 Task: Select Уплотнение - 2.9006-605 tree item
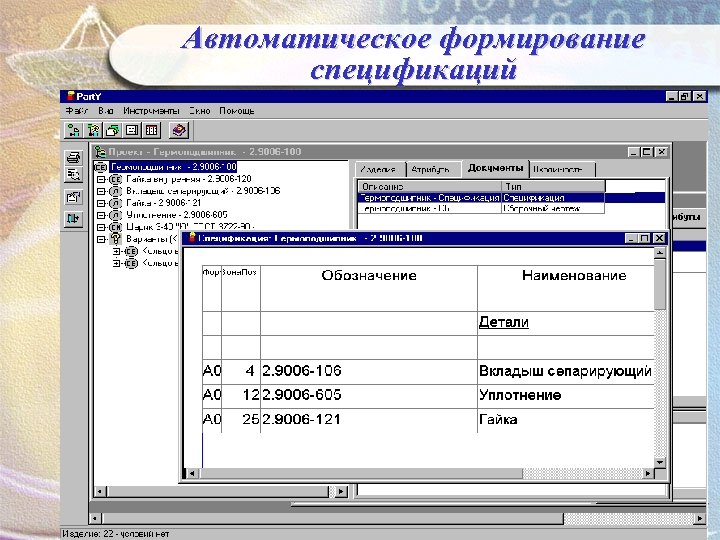pyautogui.click(x=176, y=215)
